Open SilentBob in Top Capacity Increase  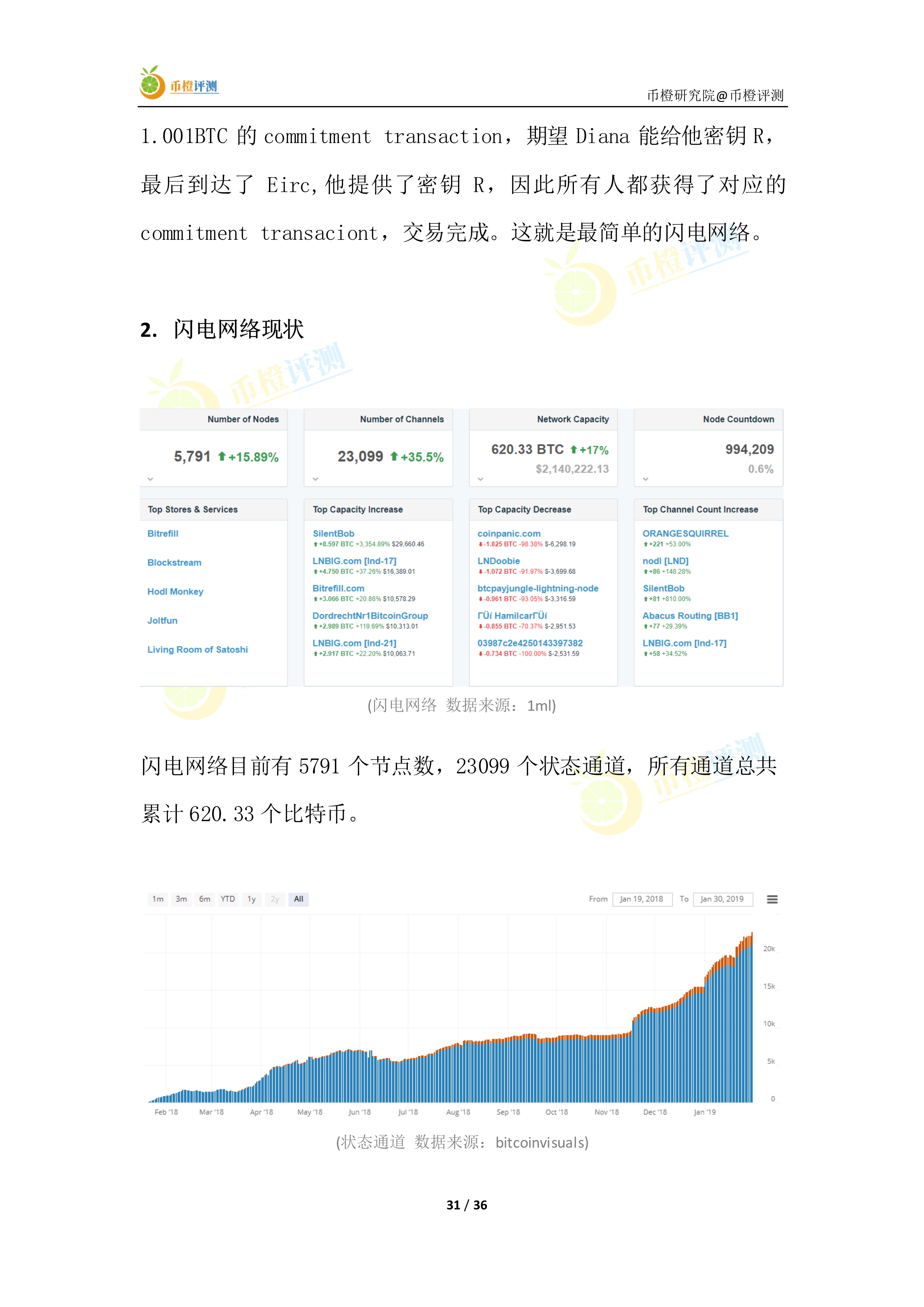click(x=334, y=533)
